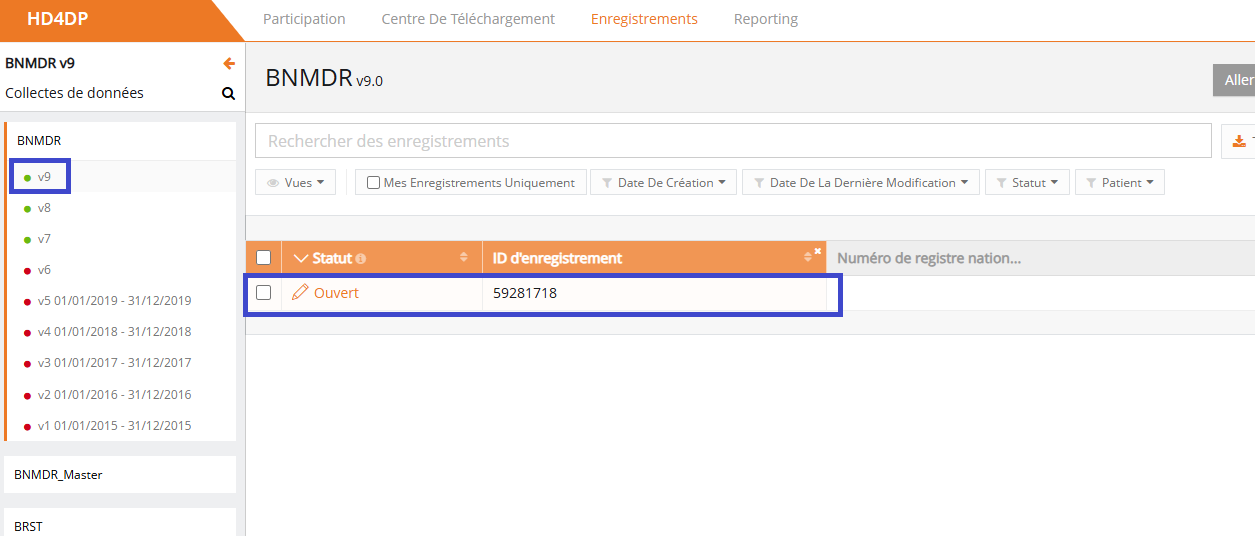Select version v8 in the BNMDR list
The height and width of the screenshot is (536, 1255).
44,208
